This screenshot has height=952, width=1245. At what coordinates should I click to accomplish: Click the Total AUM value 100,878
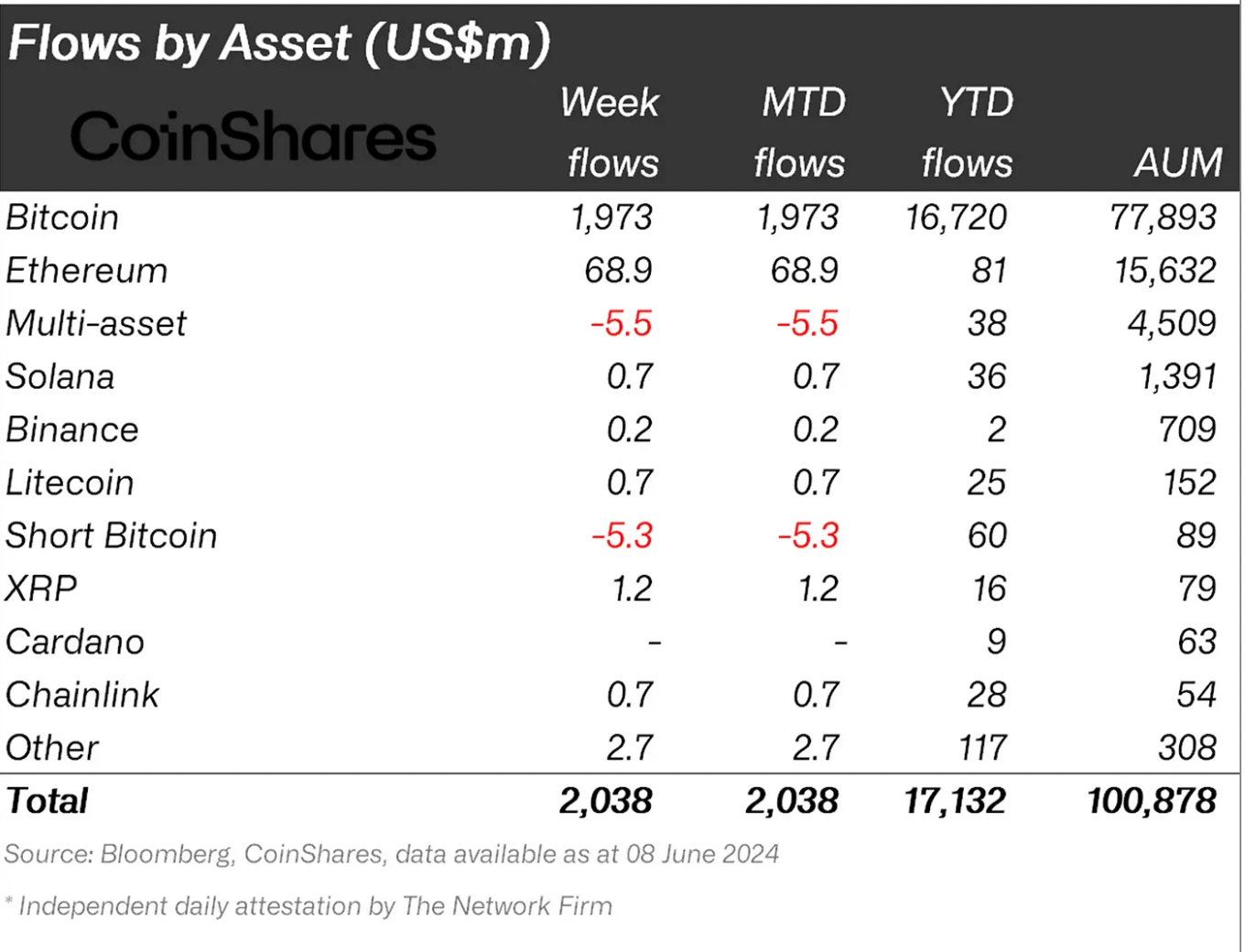[1151, 802]
